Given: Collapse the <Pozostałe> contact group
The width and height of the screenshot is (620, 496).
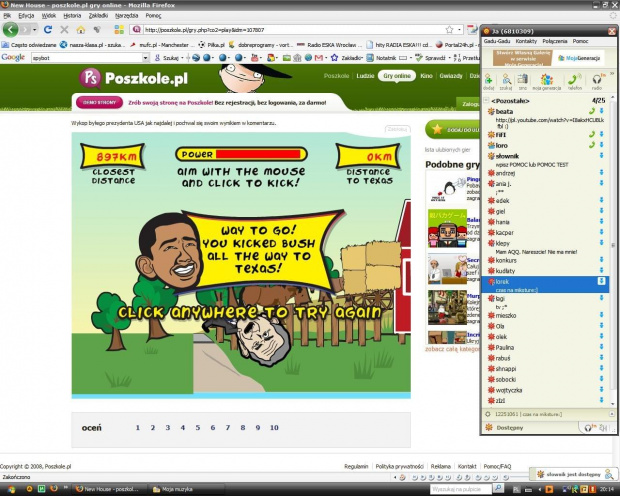Looking at the screenshot, I should click(486, 100).
